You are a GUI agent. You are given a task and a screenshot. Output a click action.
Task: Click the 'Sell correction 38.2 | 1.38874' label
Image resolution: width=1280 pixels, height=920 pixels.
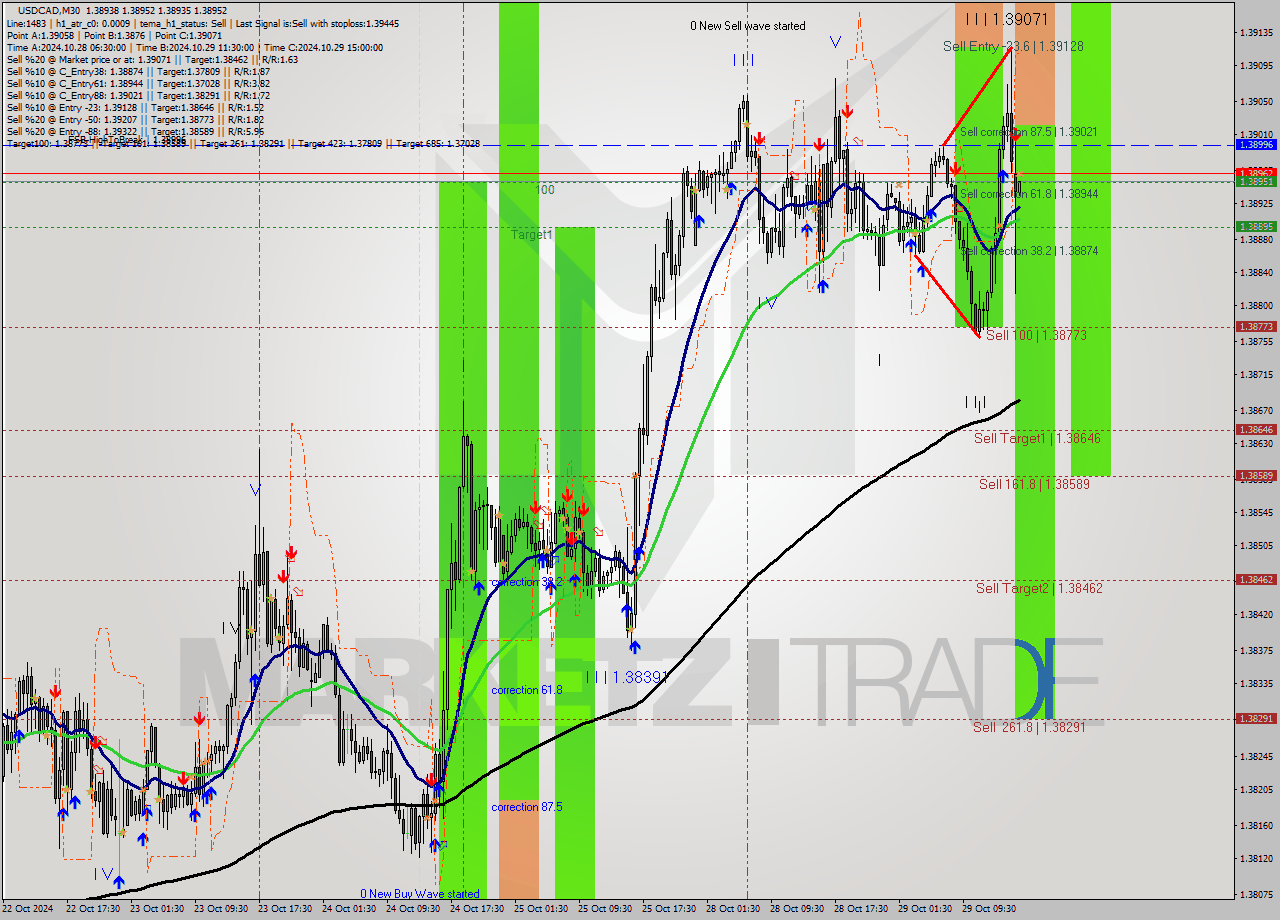(1028, 251)
